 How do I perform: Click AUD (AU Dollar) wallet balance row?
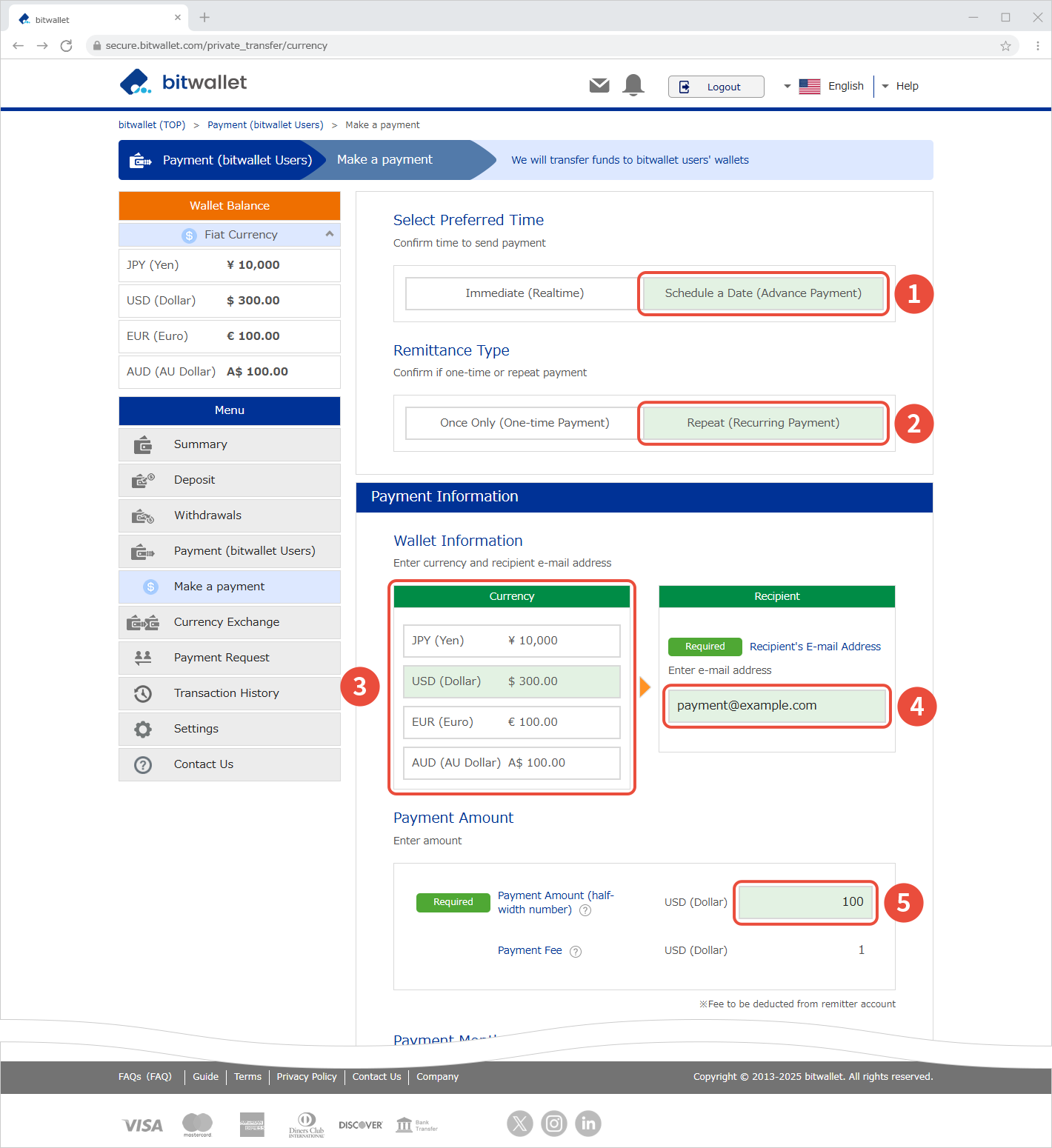[230, 372]
